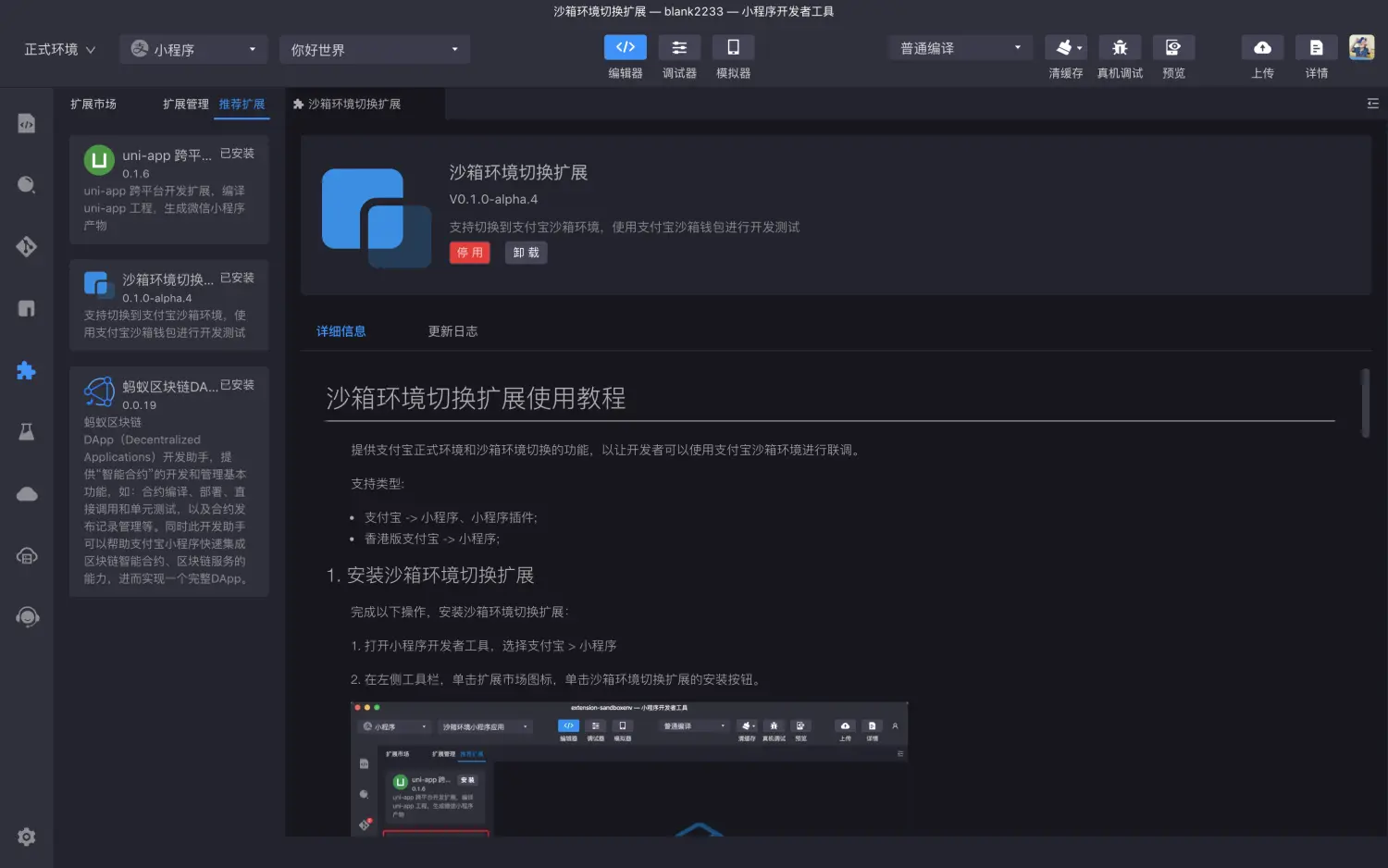The image size is (1388, 868).
Task: Open the extensions puzzle icon in sidebar
Action: click(x=27, y=370)
